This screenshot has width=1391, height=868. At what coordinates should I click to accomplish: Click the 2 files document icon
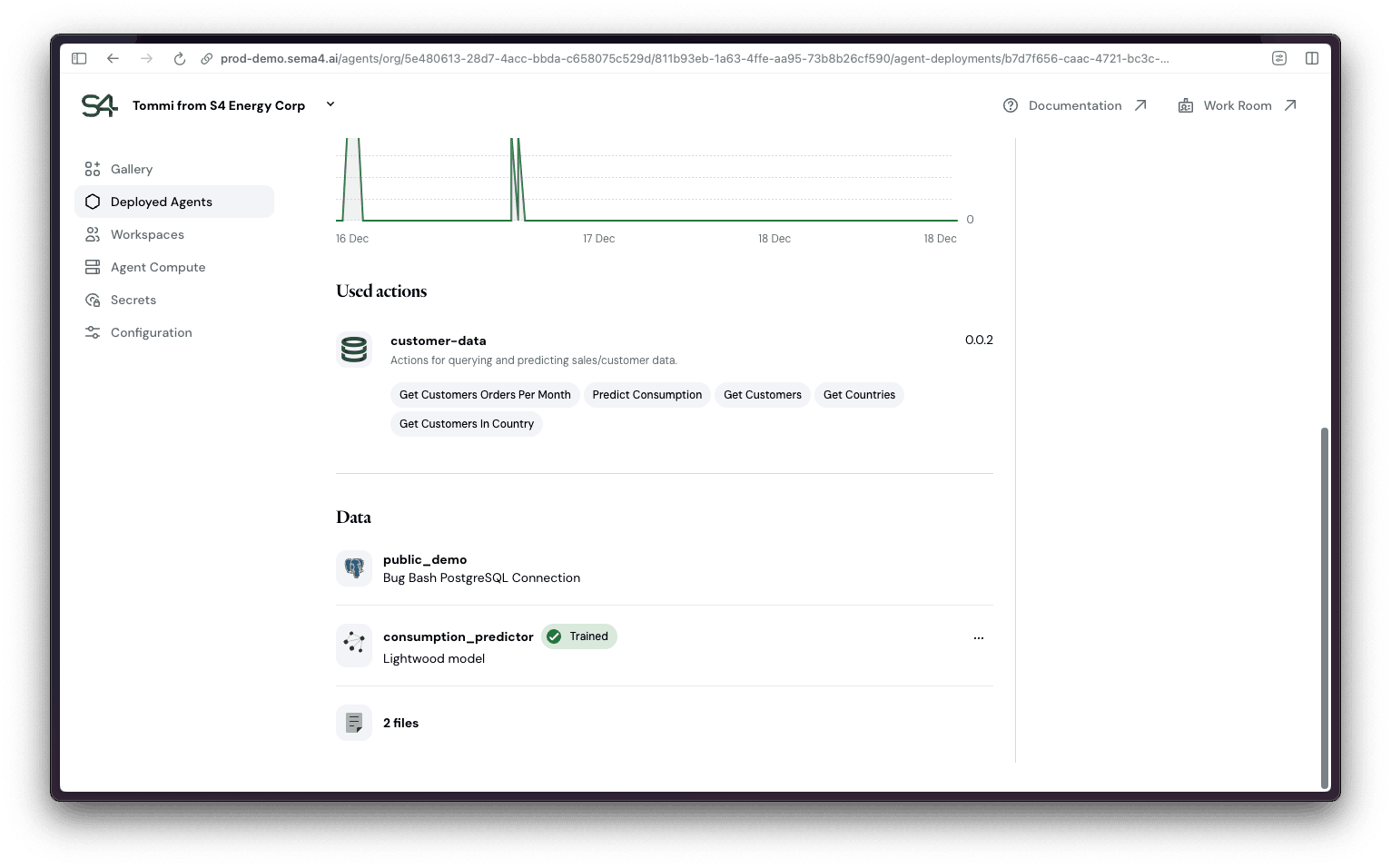354,723
